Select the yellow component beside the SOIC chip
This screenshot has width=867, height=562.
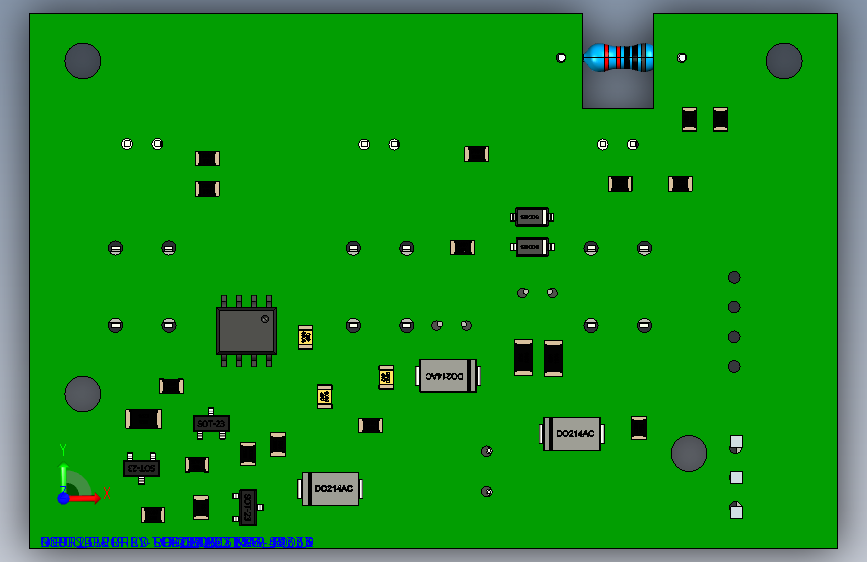point(305,337)
